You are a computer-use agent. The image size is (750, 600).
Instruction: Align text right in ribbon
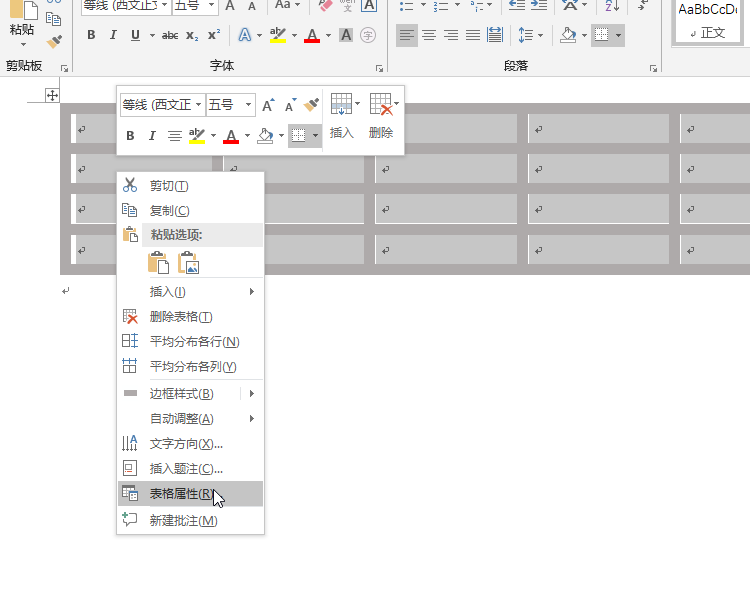tap(451, 35)
